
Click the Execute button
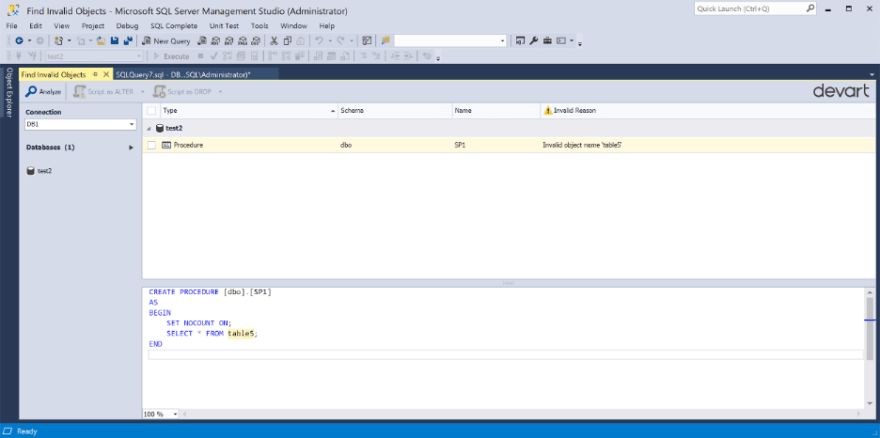pyautogui.click(x=171, y=56)
